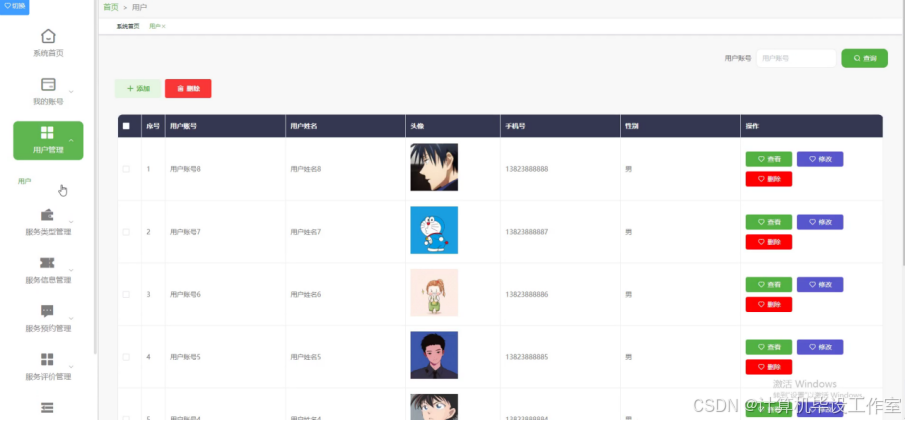Click red 删除 in 用户账号5 row

(769, 367)
